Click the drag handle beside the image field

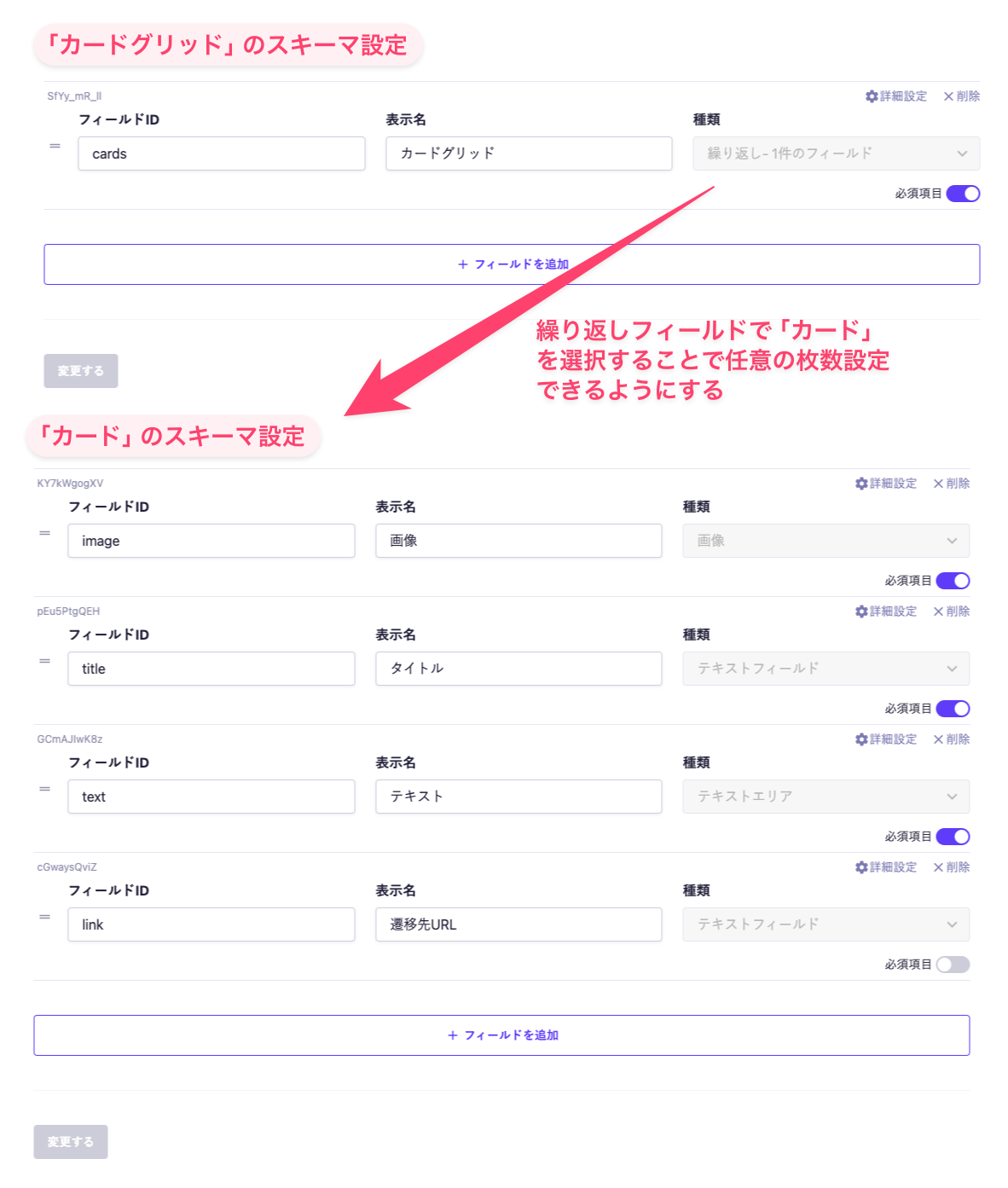coord(44,535)
